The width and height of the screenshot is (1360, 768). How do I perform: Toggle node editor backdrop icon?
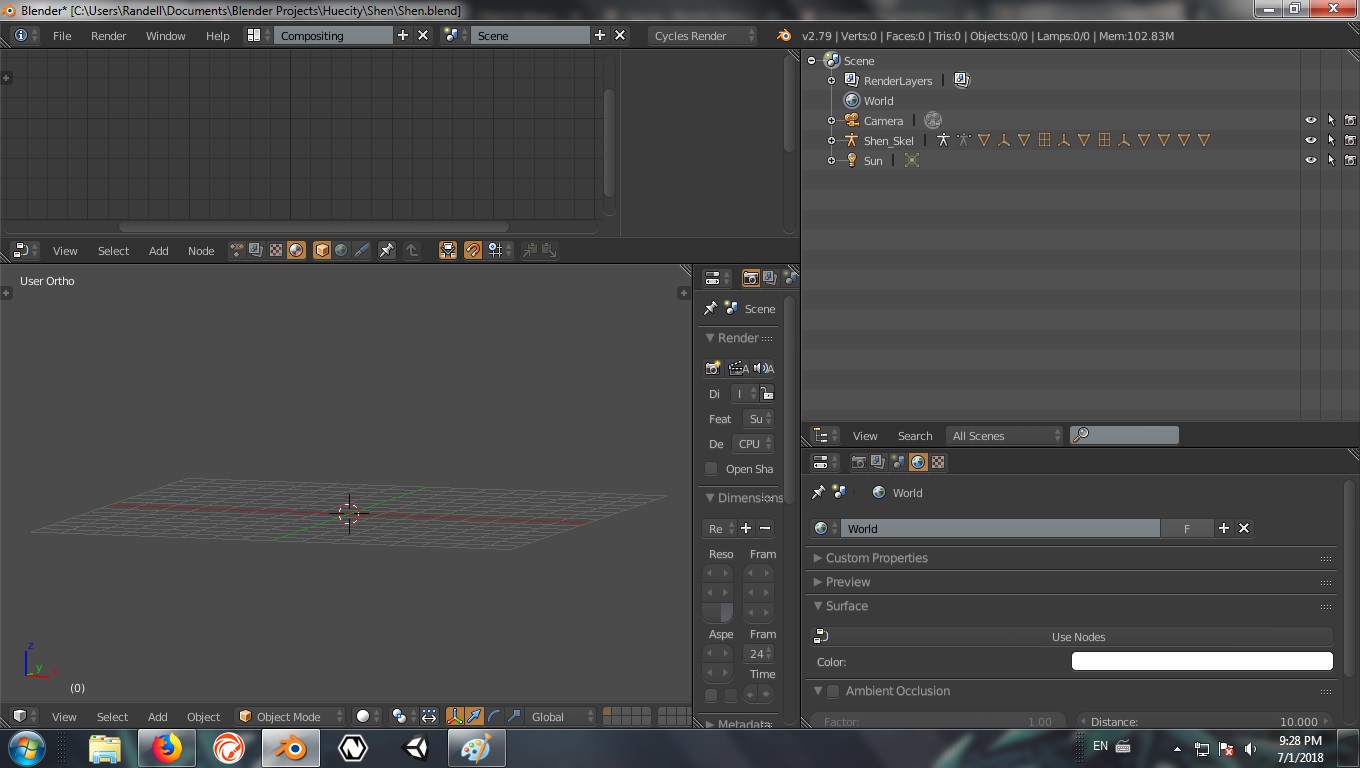pyautogui.click(x=448, y=250)
